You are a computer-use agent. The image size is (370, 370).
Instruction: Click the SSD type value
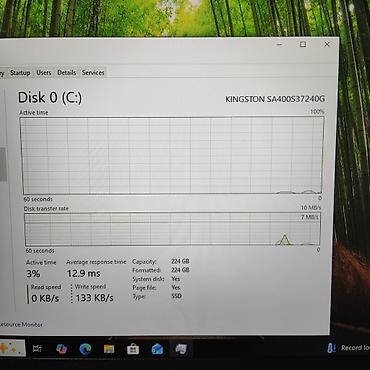pyautogui.click(x=176, y=296)
